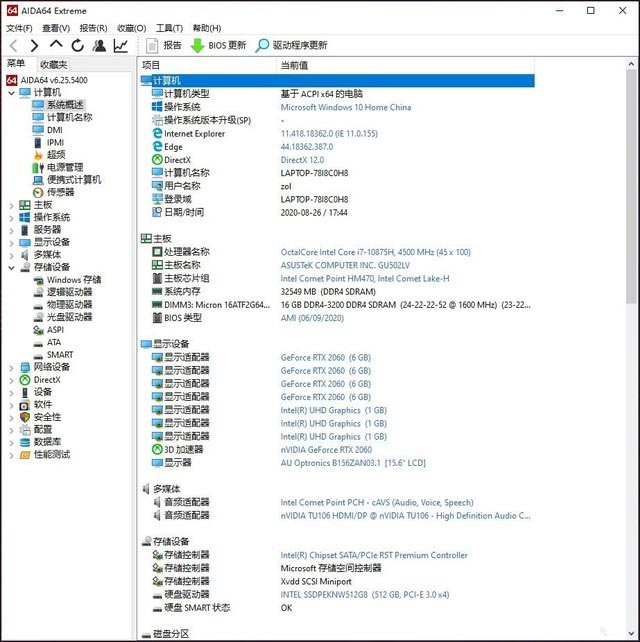Expand the 操作系统 tree node
The image size is (640, 642).
tap(11, 218)
